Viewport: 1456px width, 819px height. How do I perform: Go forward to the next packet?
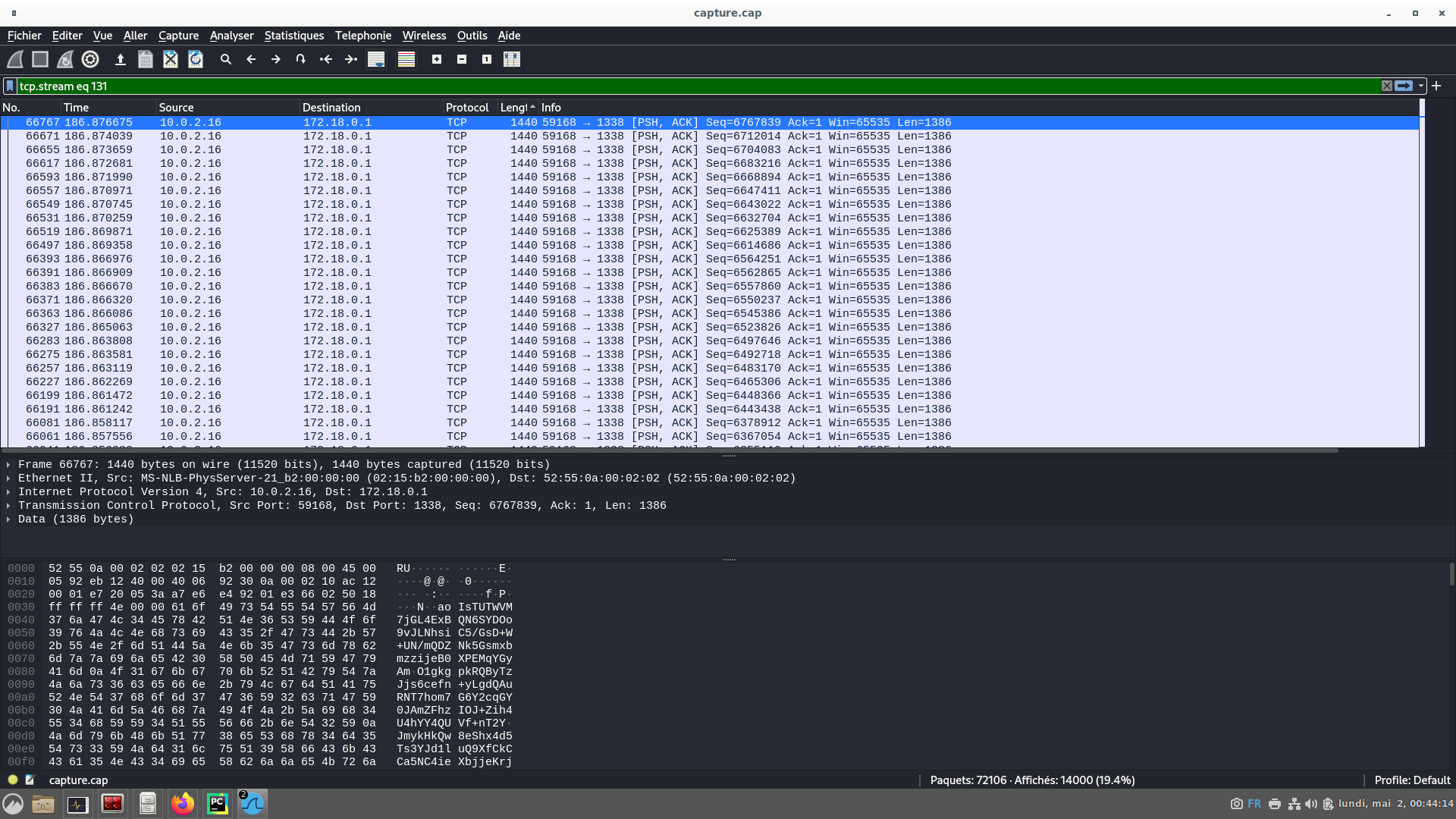pyautogui.click(x=276, y=59)
